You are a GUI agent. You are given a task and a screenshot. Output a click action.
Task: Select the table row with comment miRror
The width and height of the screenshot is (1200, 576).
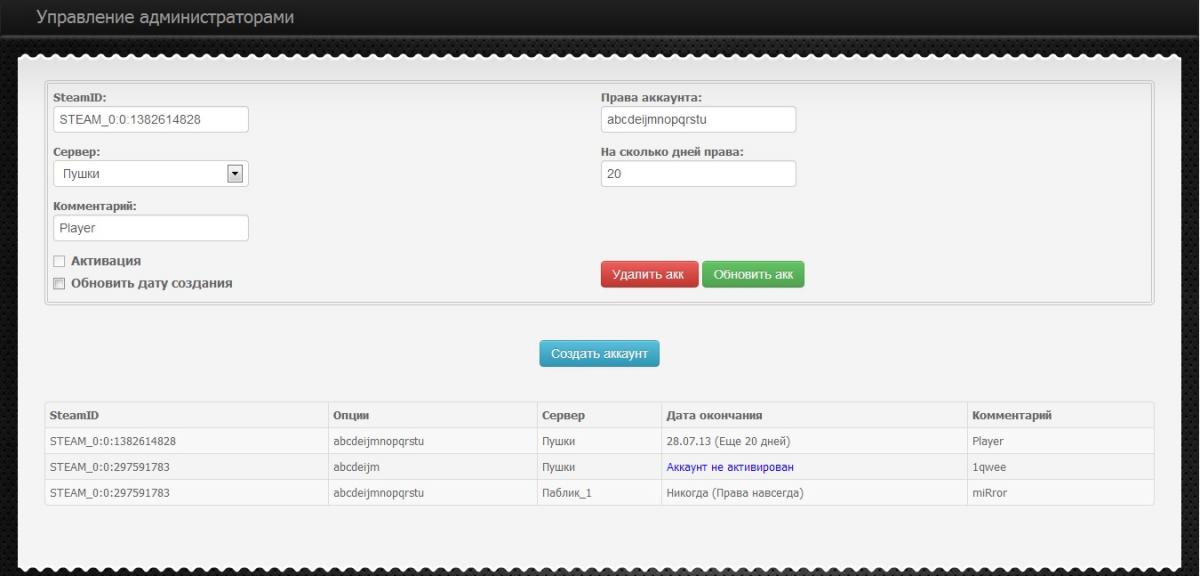click(599, 493)
